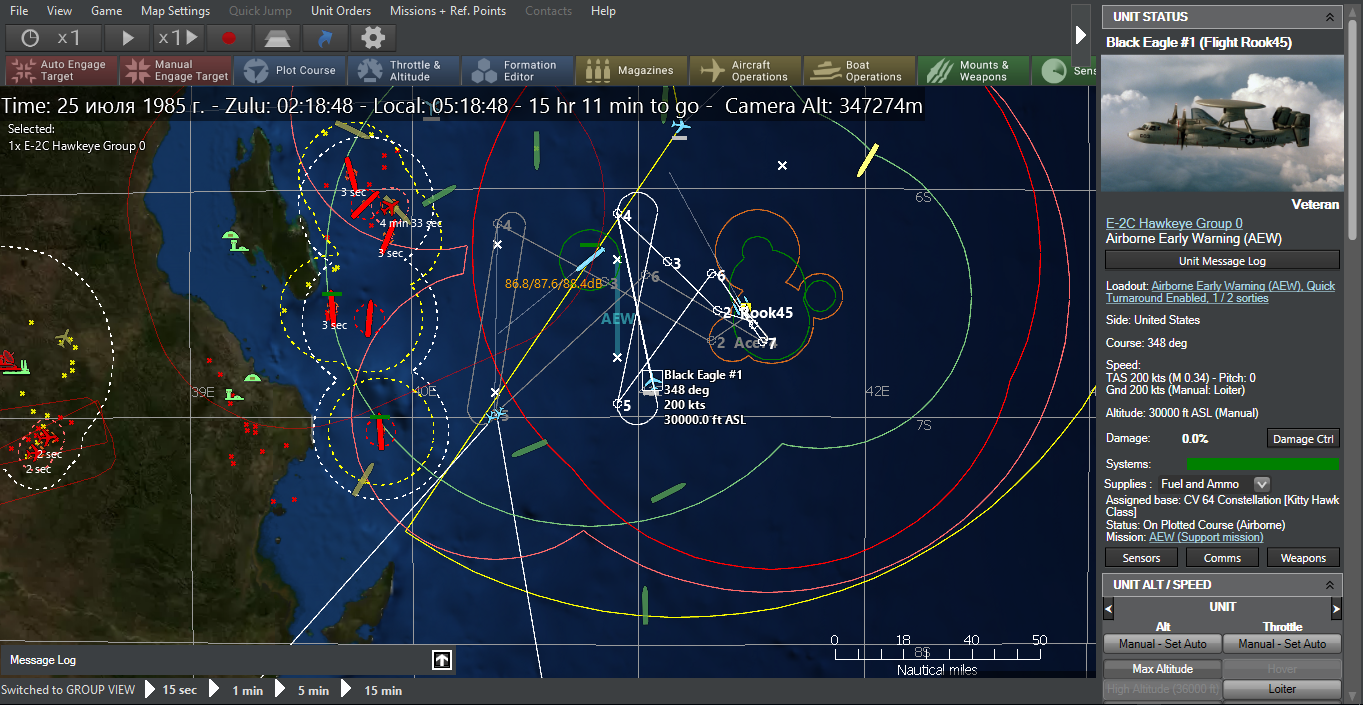Viewport: 1363px width, 705px height.
Task: Open the unit Sensors button in status panel
Action: (x=1141, y=558)
